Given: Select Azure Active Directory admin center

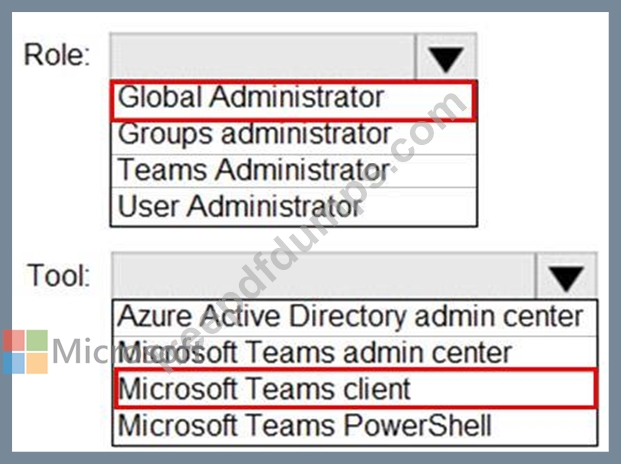Looking at the screenshot, I should click(355, 317).
